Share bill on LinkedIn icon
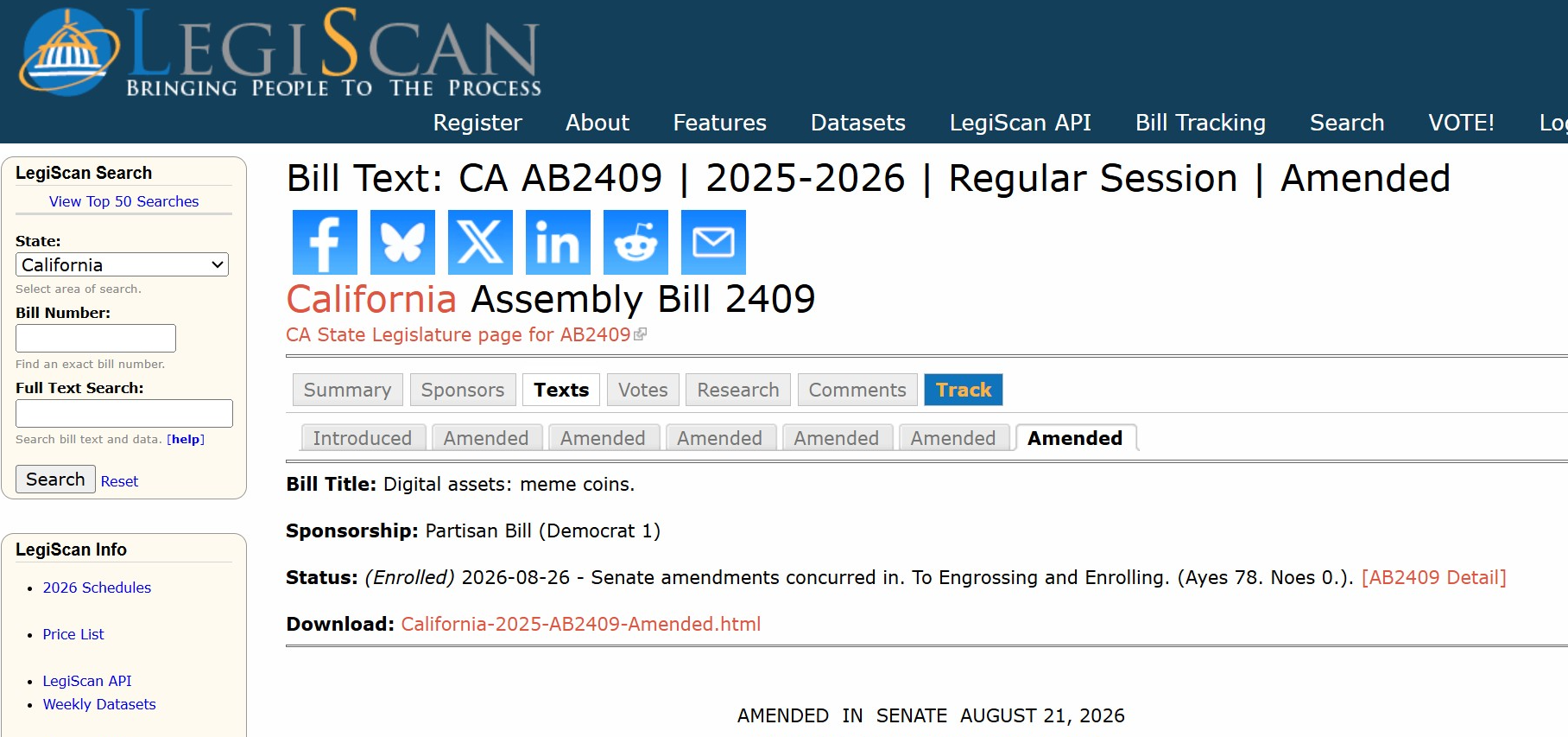 click(x=558, y=242)
